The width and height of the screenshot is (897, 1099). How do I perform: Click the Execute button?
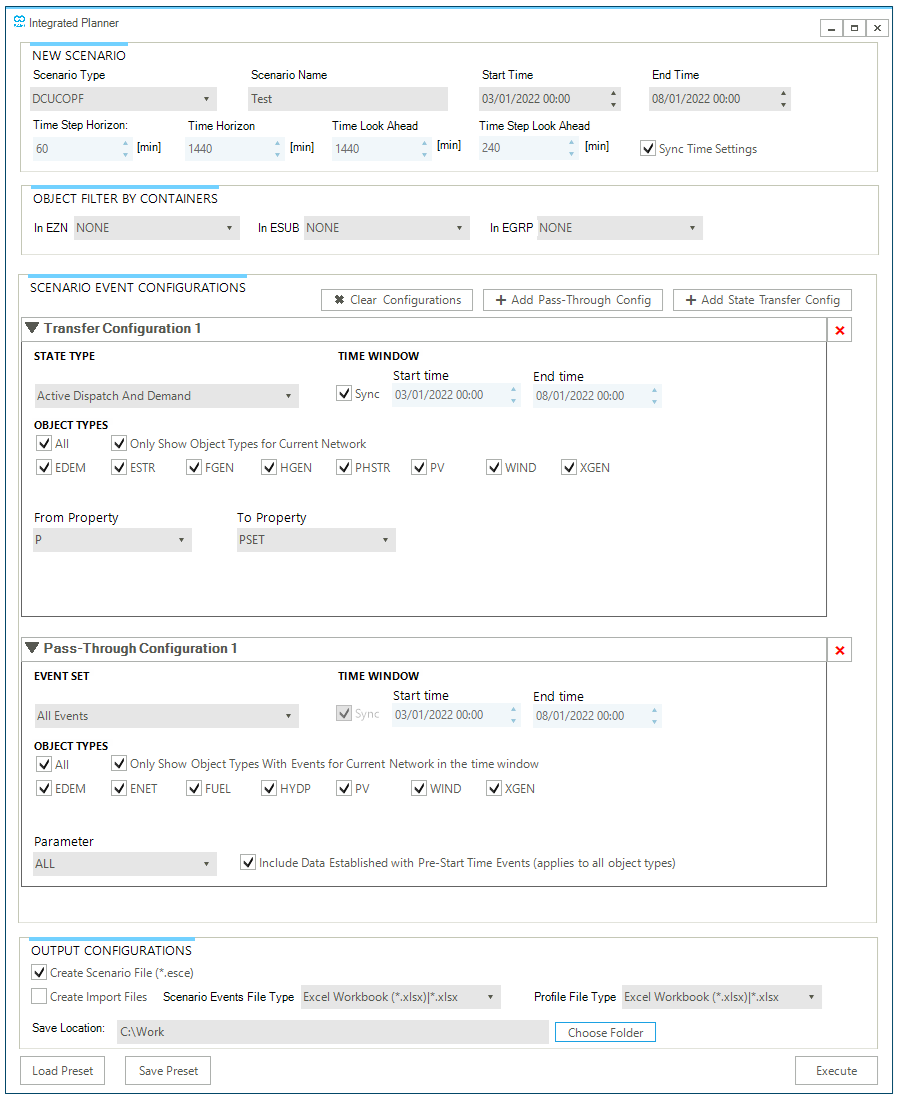coord(836,1070)
